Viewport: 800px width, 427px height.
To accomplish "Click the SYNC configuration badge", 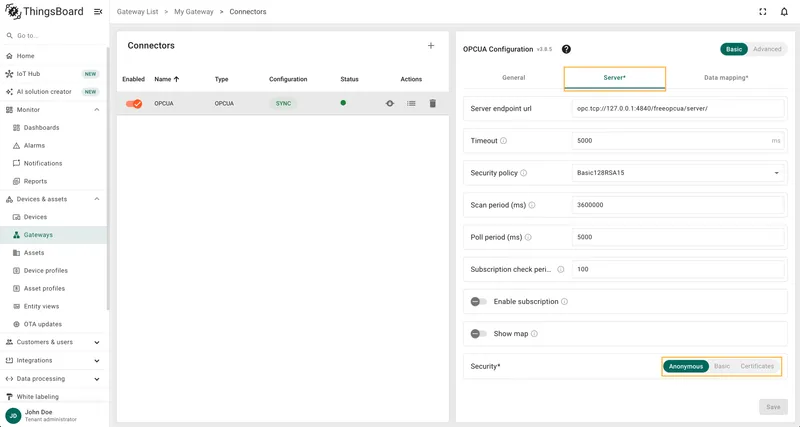I will click(x=283, y=104).
